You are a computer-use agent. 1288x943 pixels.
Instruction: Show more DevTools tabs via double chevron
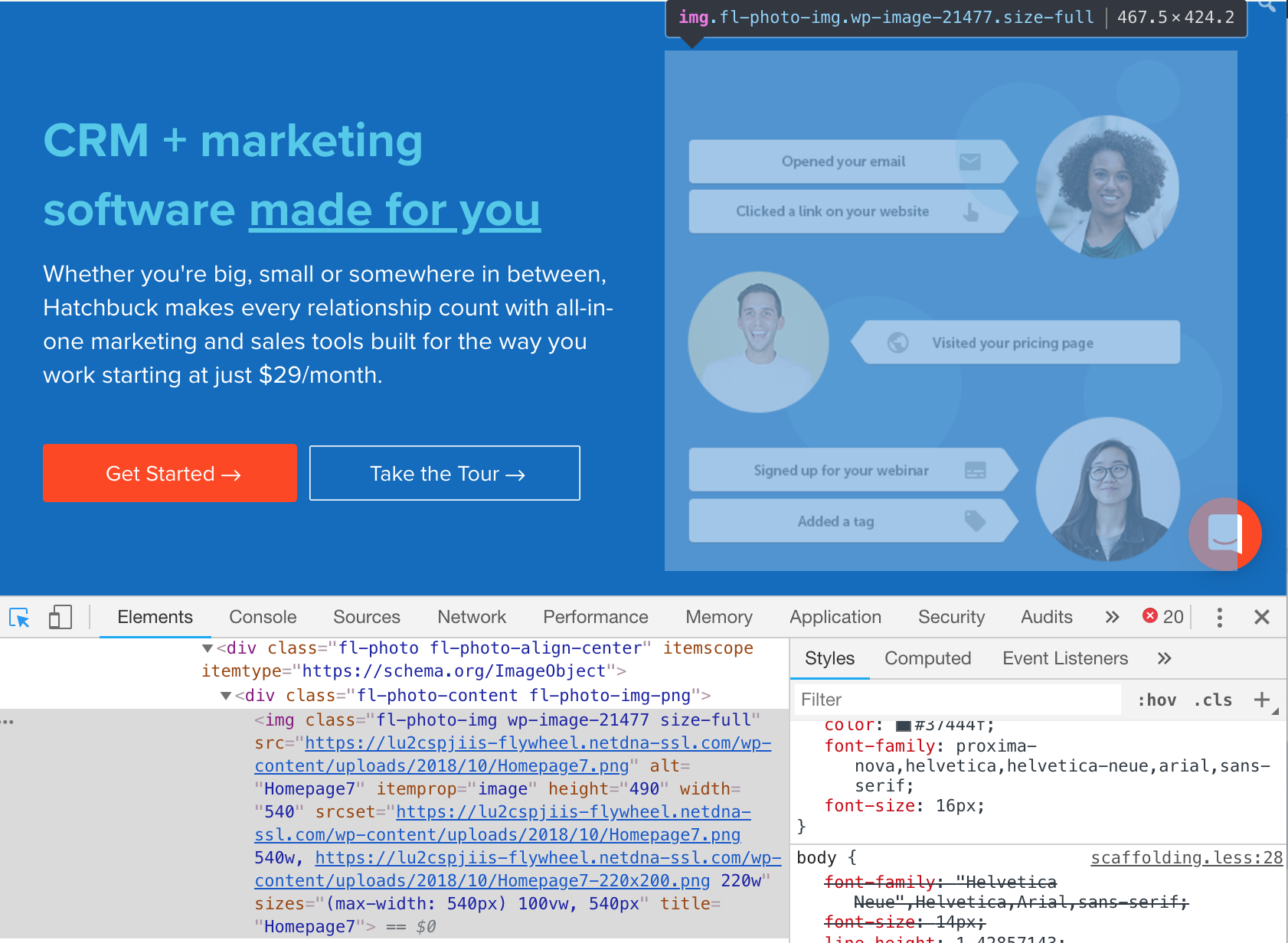coord(1112,618)
